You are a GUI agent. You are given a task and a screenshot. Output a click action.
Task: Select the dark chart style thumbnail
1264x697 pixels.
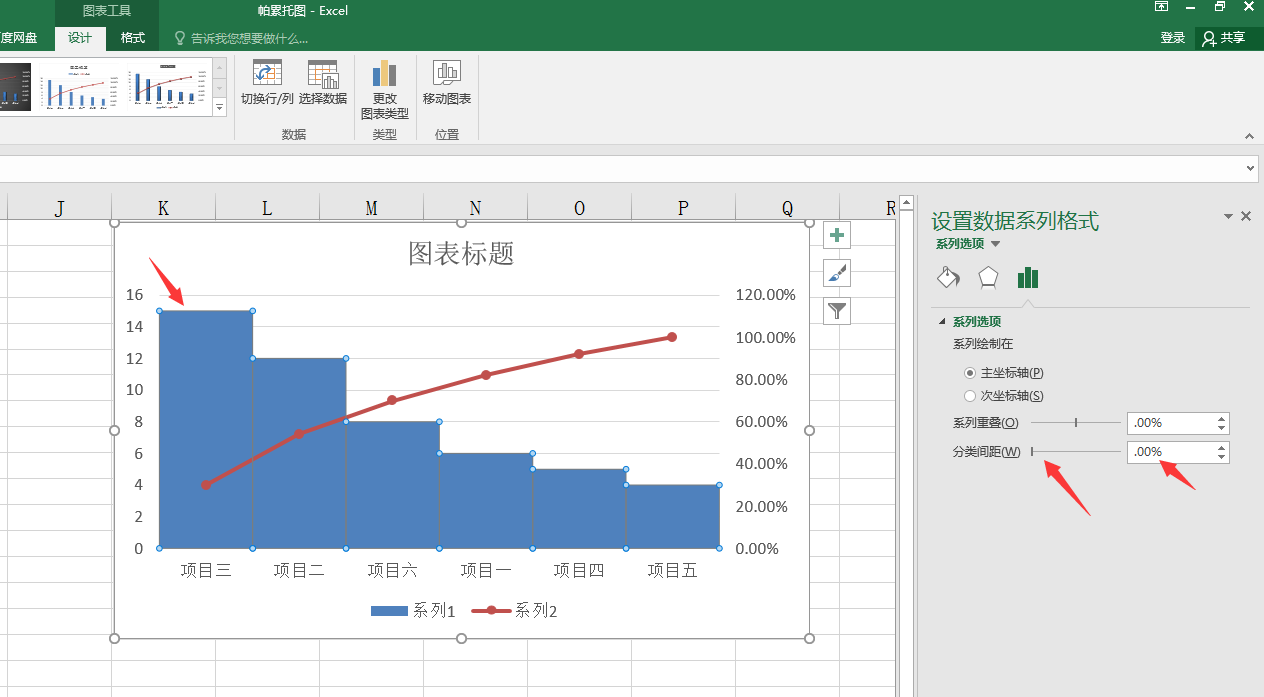pos(14,87)
